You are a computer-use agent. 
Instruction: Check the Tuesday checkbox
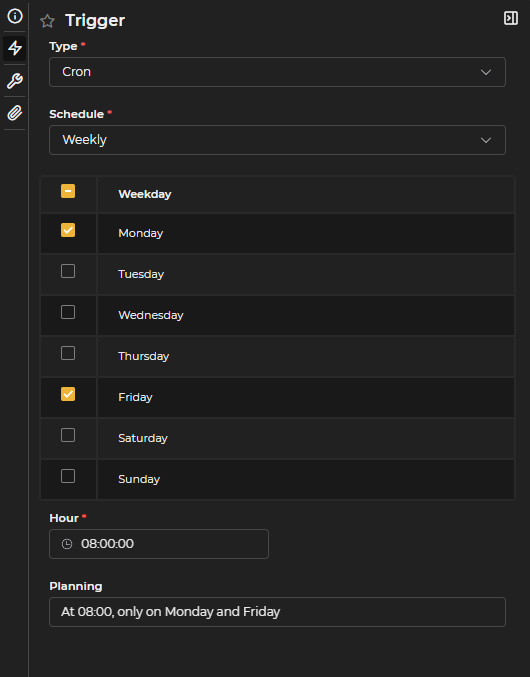(68, 271)
